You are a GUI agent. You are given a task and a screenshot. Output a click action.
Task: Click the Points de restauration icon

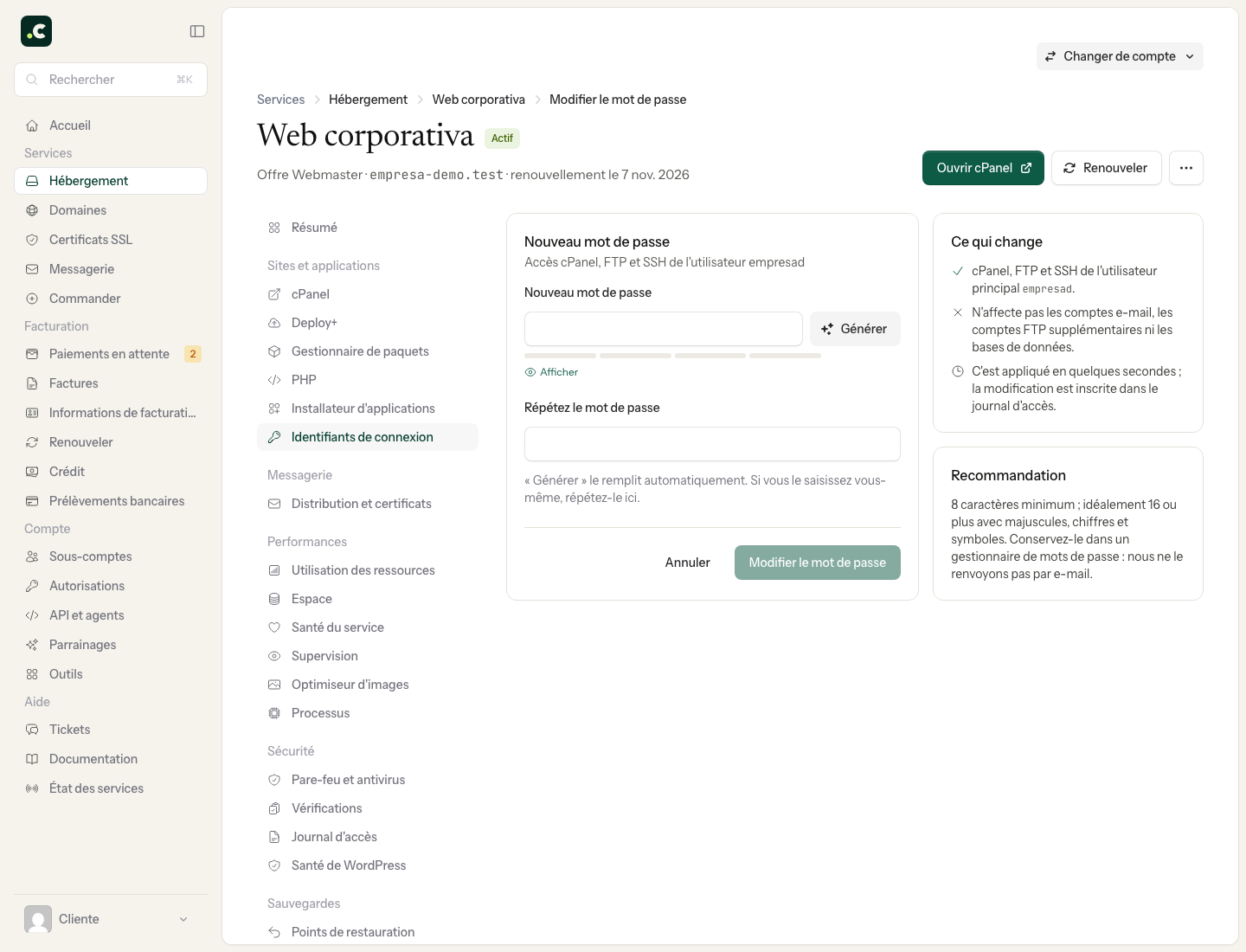274,932
